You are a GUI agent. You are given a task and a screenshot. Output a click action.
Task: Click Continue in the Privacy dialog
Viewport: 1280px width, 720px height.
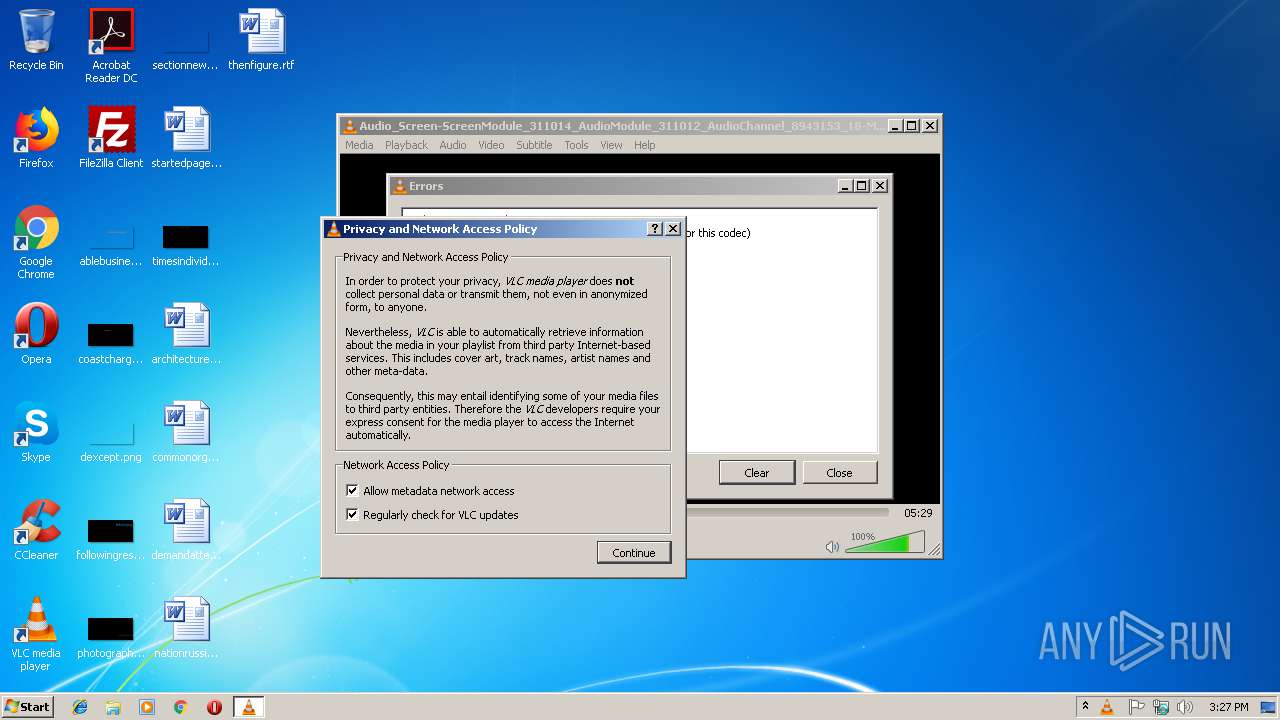click(x=634, y=553)
